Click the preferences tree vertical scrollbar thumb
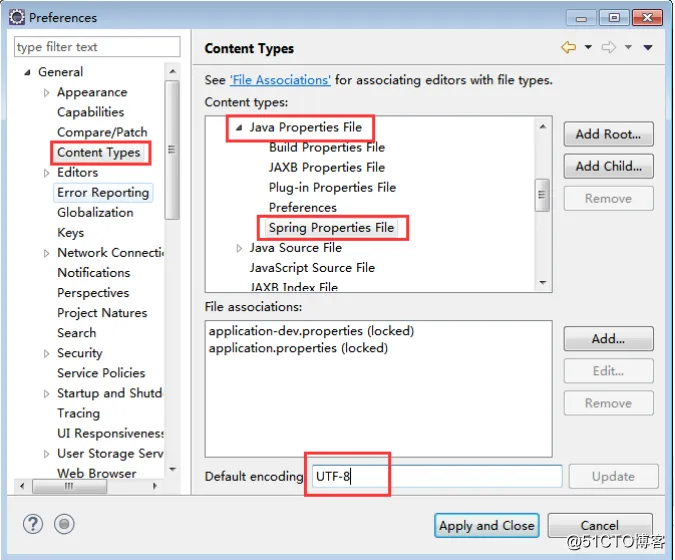The width and height of the screenshot is (675, 560). (x=172, y=150)
